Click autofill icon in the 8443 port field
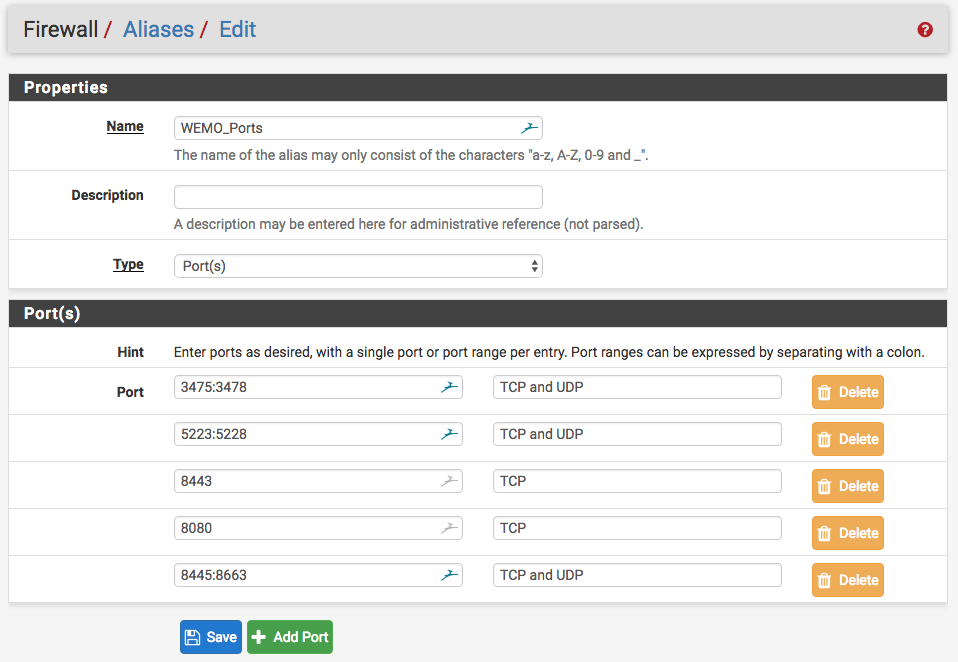 click(x=449, y=481)
